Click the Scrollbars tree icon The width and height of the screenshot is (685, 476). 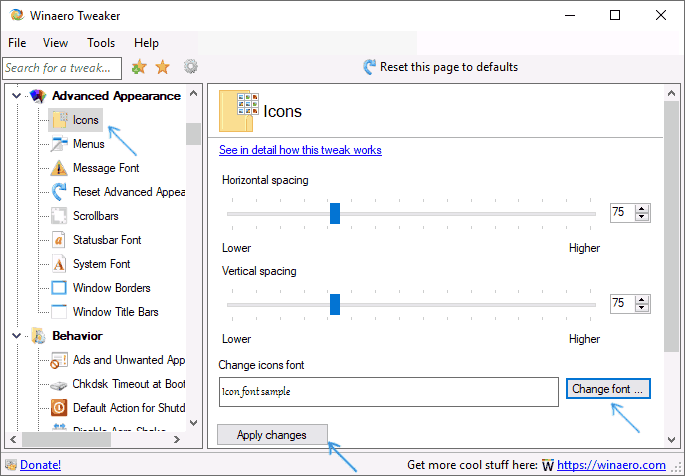click(59, 216)
